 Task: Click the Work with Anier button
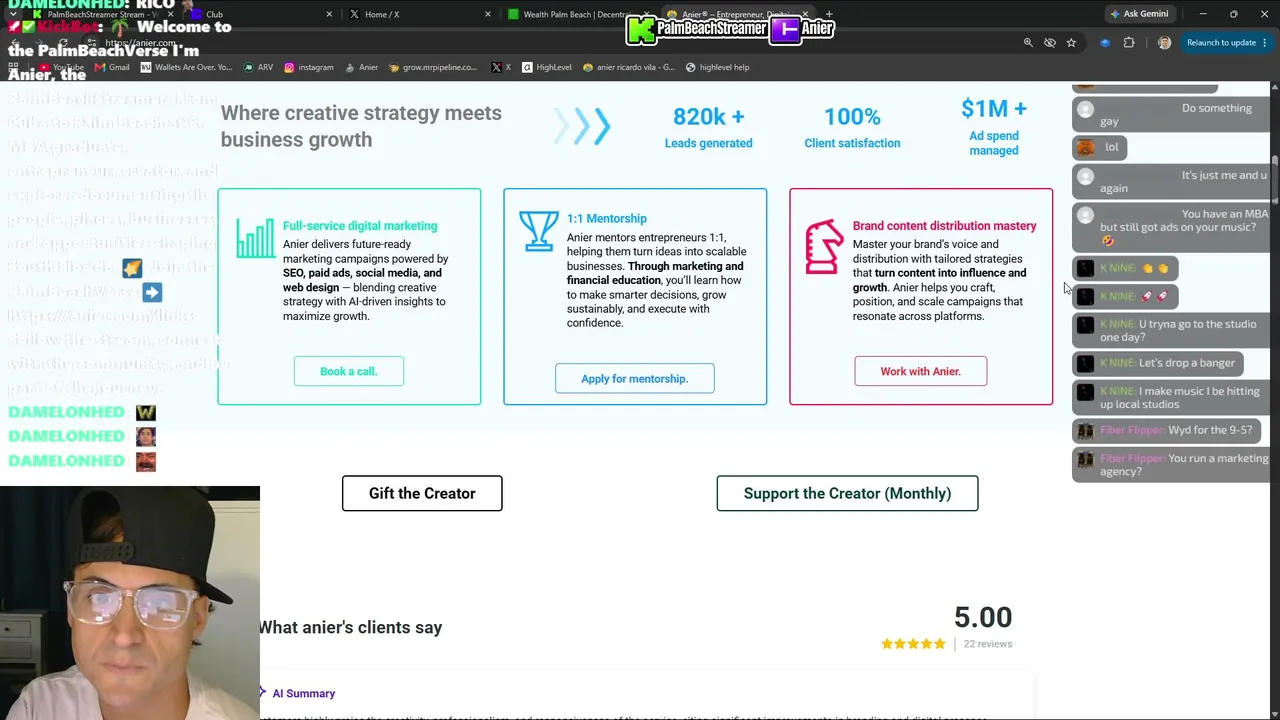click(920, 371)
